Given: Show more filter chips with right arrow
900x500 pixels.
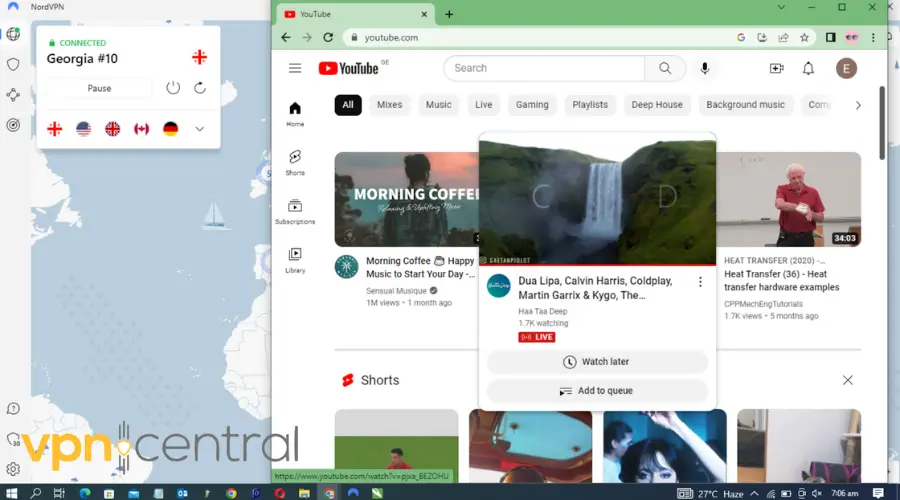Looking at the screenshot, I should coord(858,105).
